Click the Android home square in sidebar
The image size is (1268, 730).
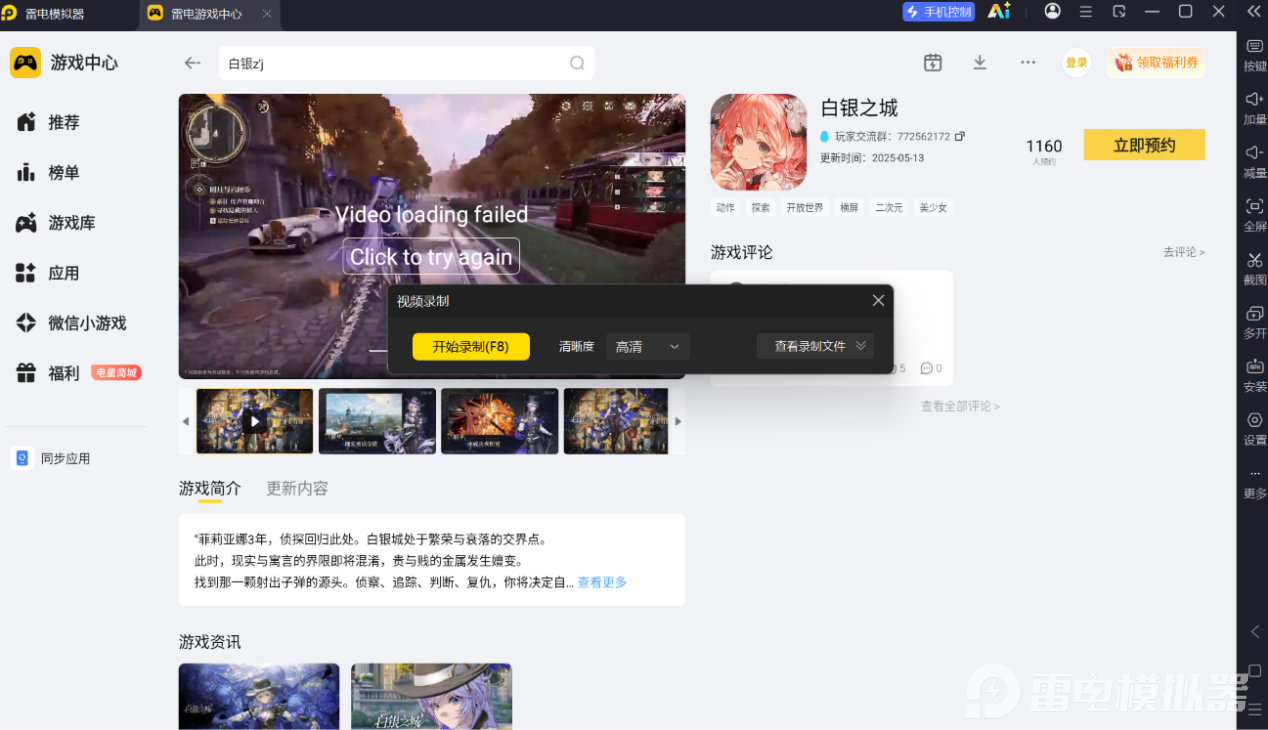[1255, 671]
